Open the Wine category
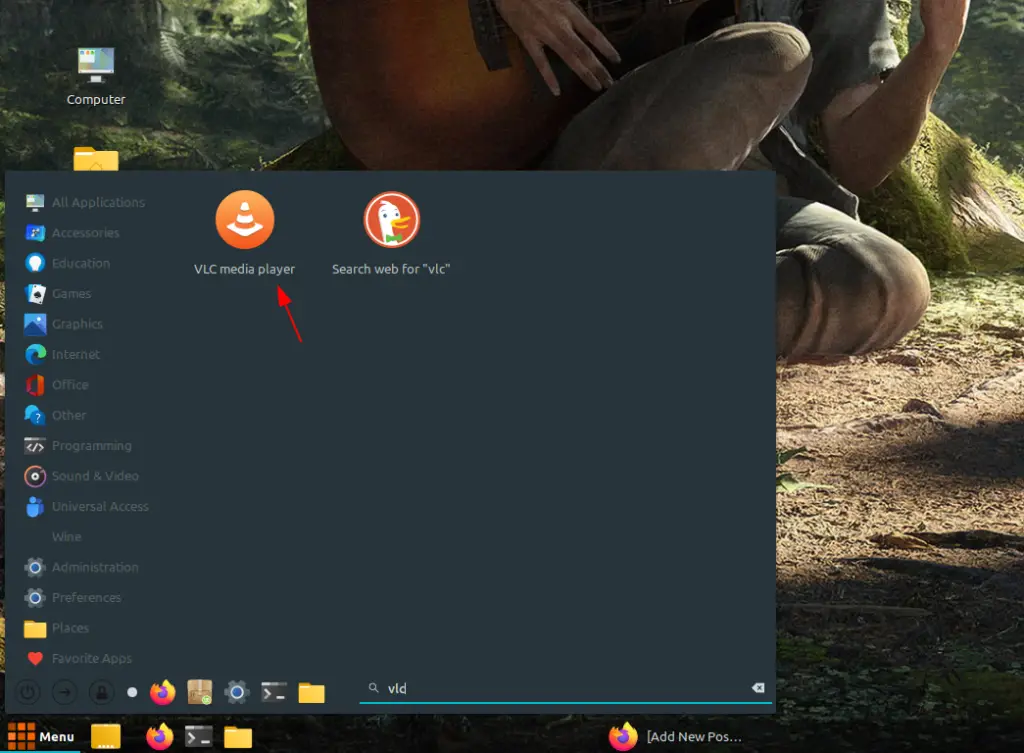The width and height of the screenshot is (1024, 753). pos(67,537)
